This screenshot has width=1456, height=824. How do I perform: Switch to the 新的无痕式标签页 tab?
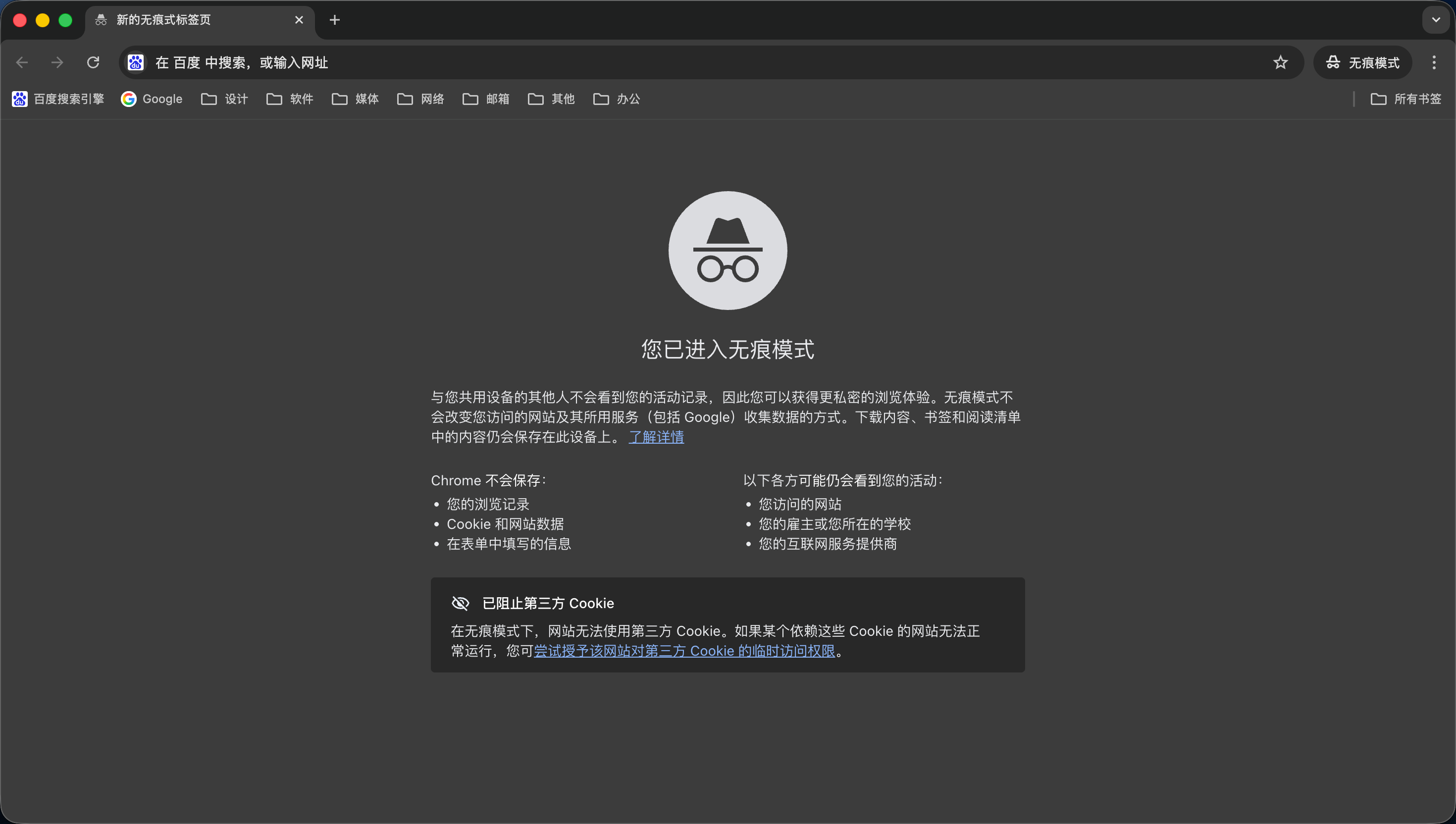tap(187, 20)
